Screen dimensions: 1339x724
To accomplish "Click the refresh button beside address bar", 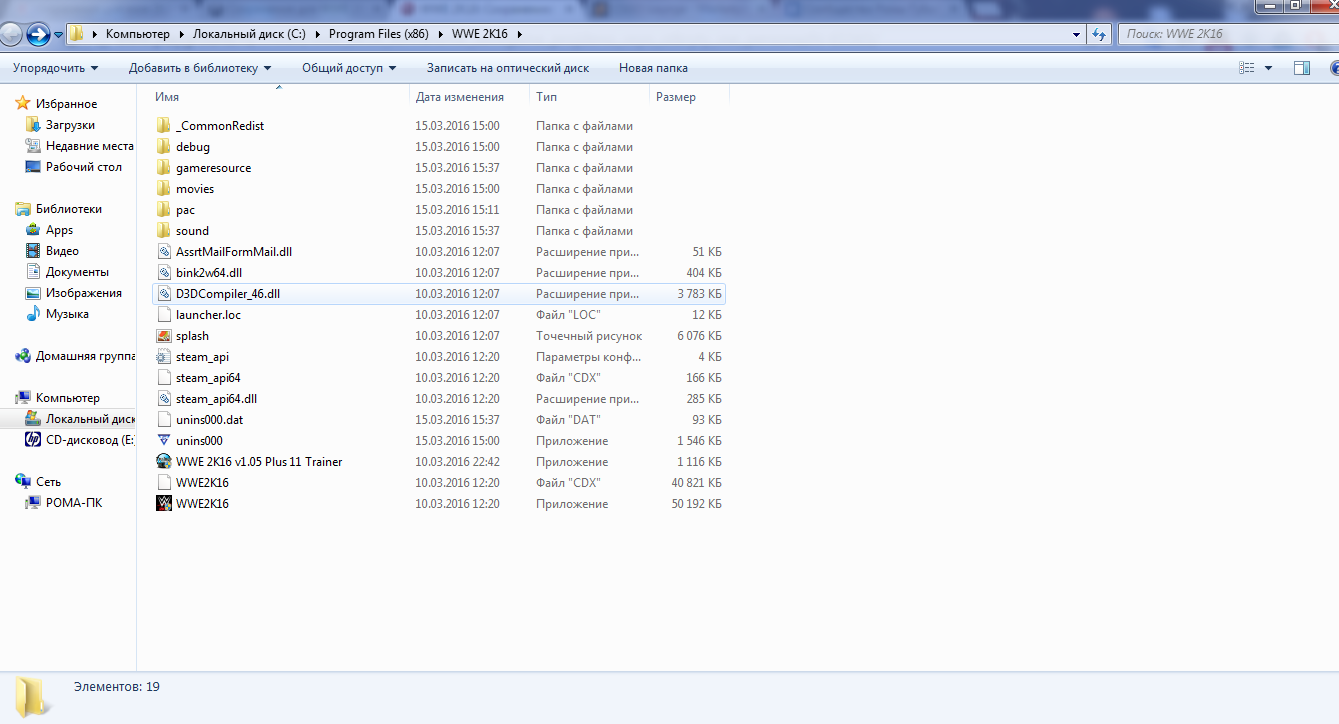I will click(1099, 34).
